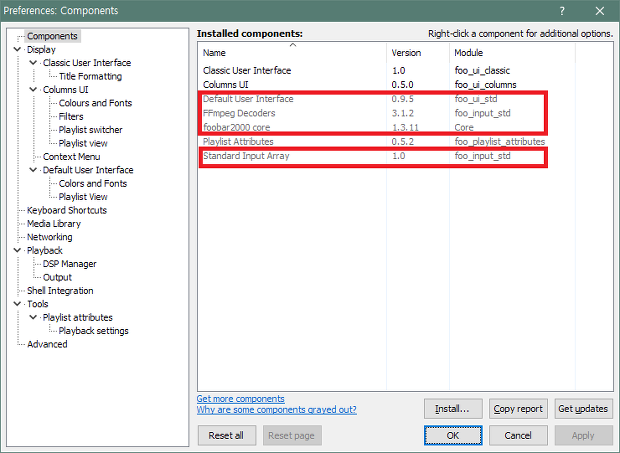This screenshot has width=620, height=453.
Task: Click the Install... button
Action: point(453,408)
